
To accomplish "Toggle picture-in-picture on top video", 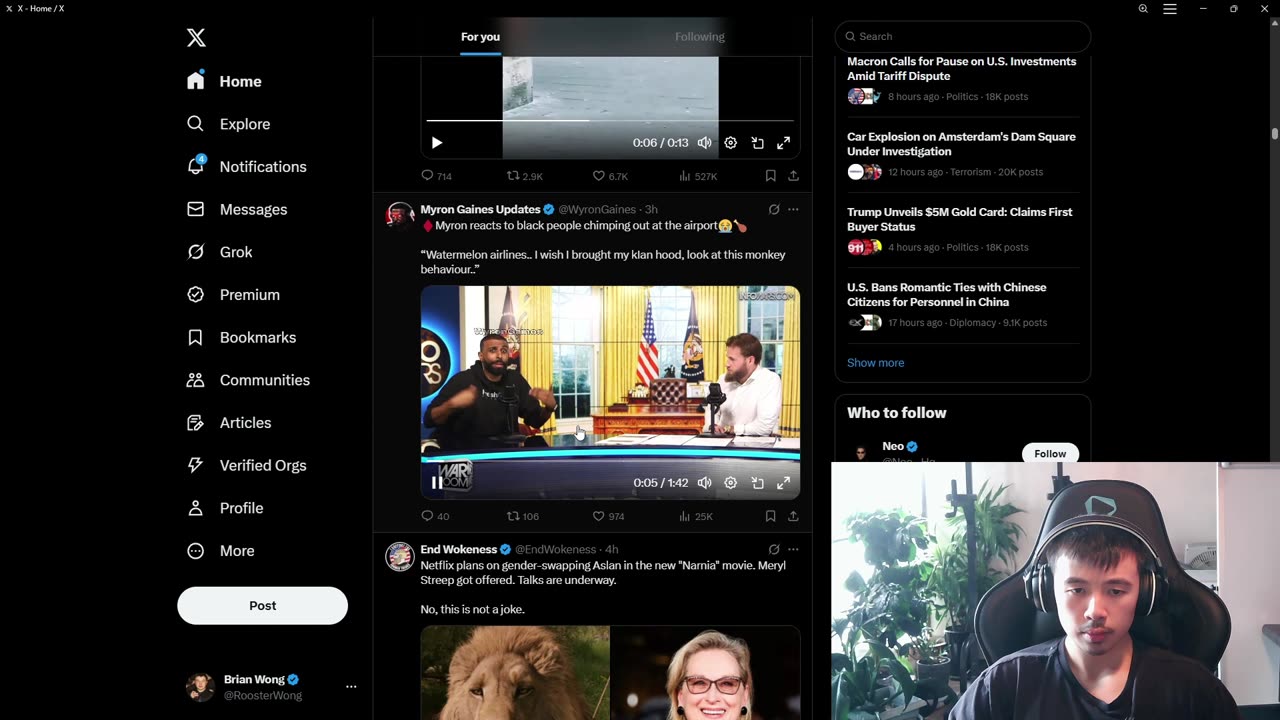I will (x=757, y=143).
